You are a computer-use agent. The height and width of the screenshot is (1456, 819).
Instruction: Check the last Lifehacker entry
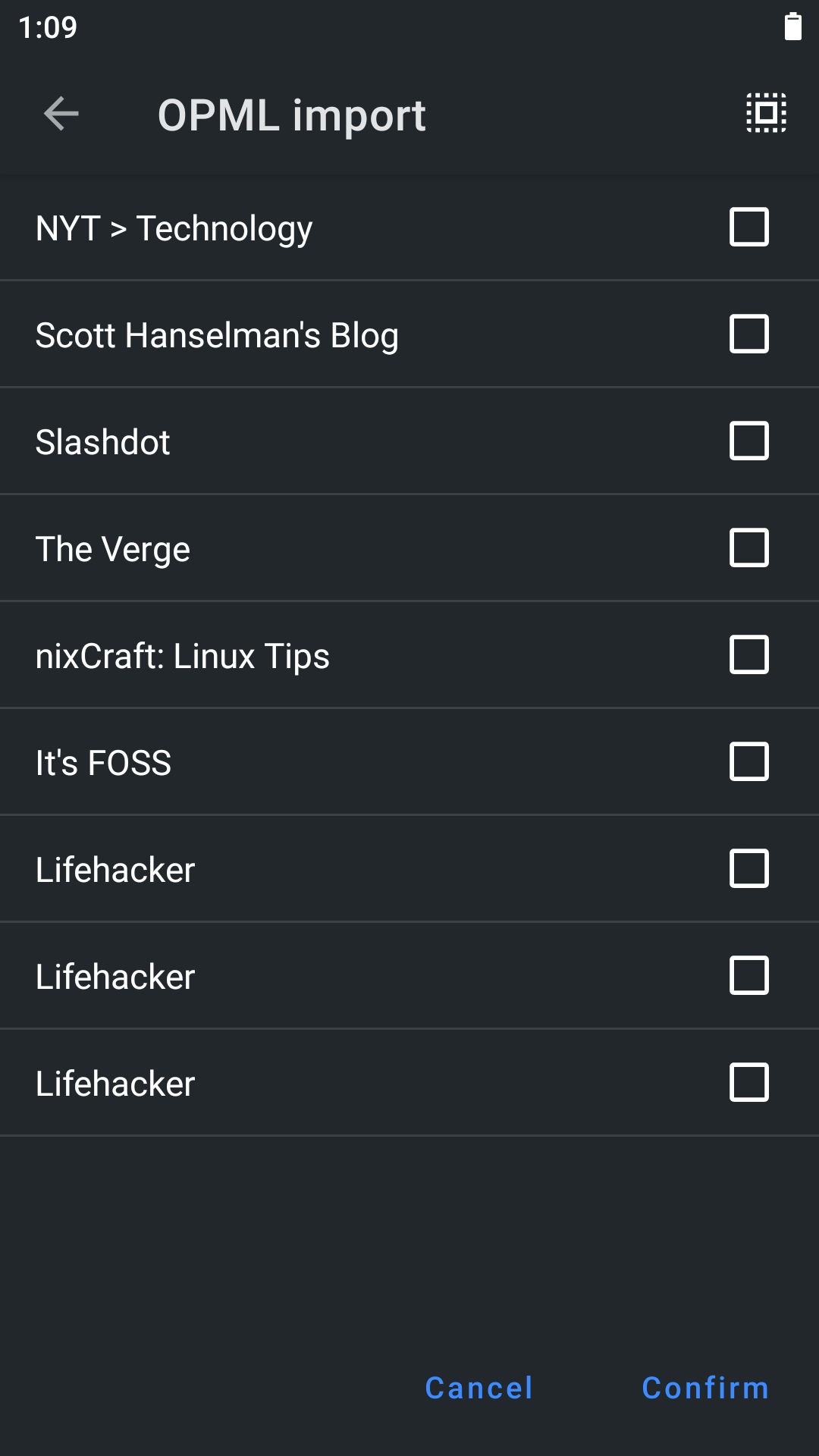click(748, 1083)
